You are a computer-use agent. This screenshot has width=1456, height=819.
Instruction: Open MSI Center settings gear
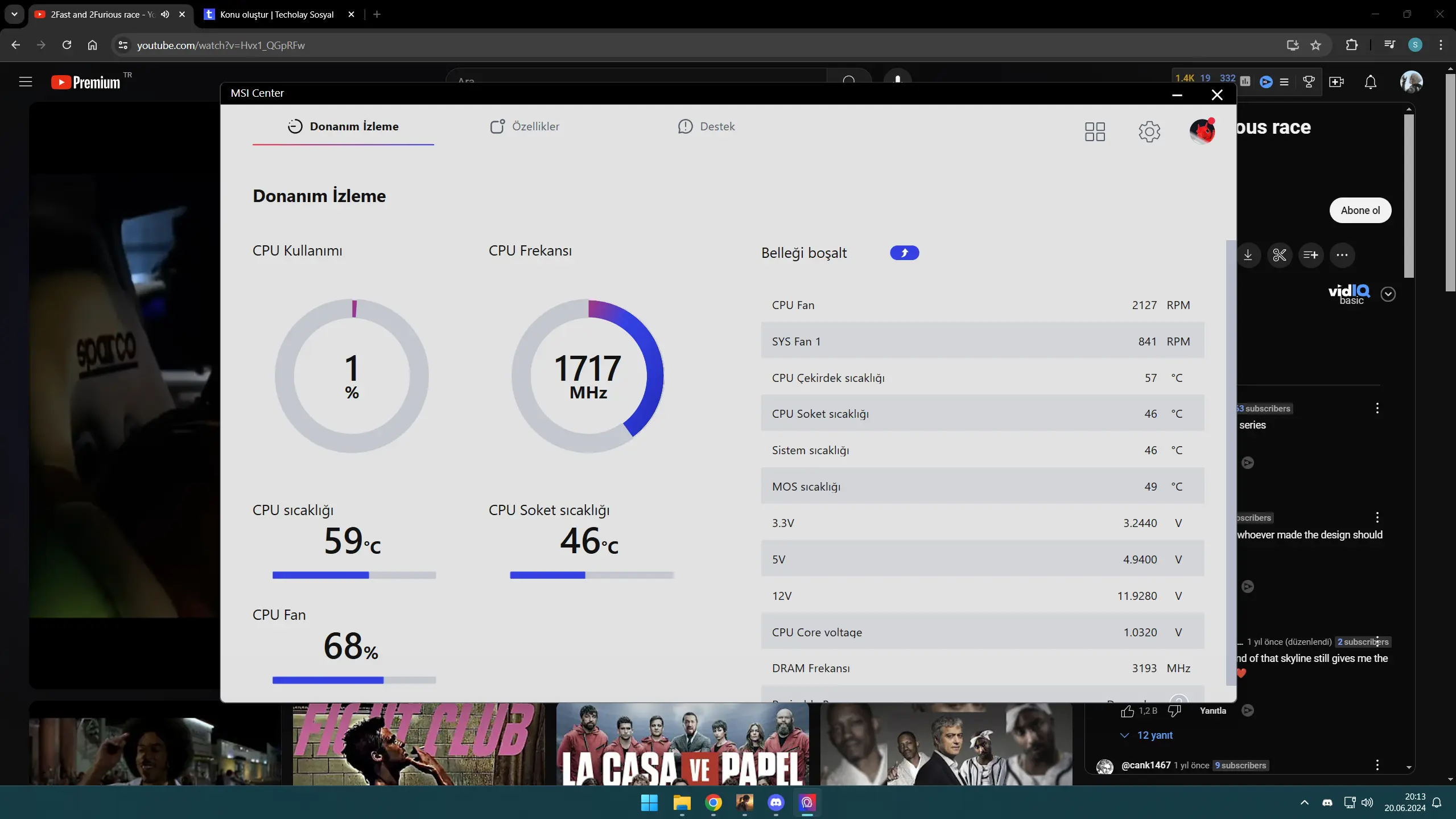pyautogui.click(x=1149, y=131)
